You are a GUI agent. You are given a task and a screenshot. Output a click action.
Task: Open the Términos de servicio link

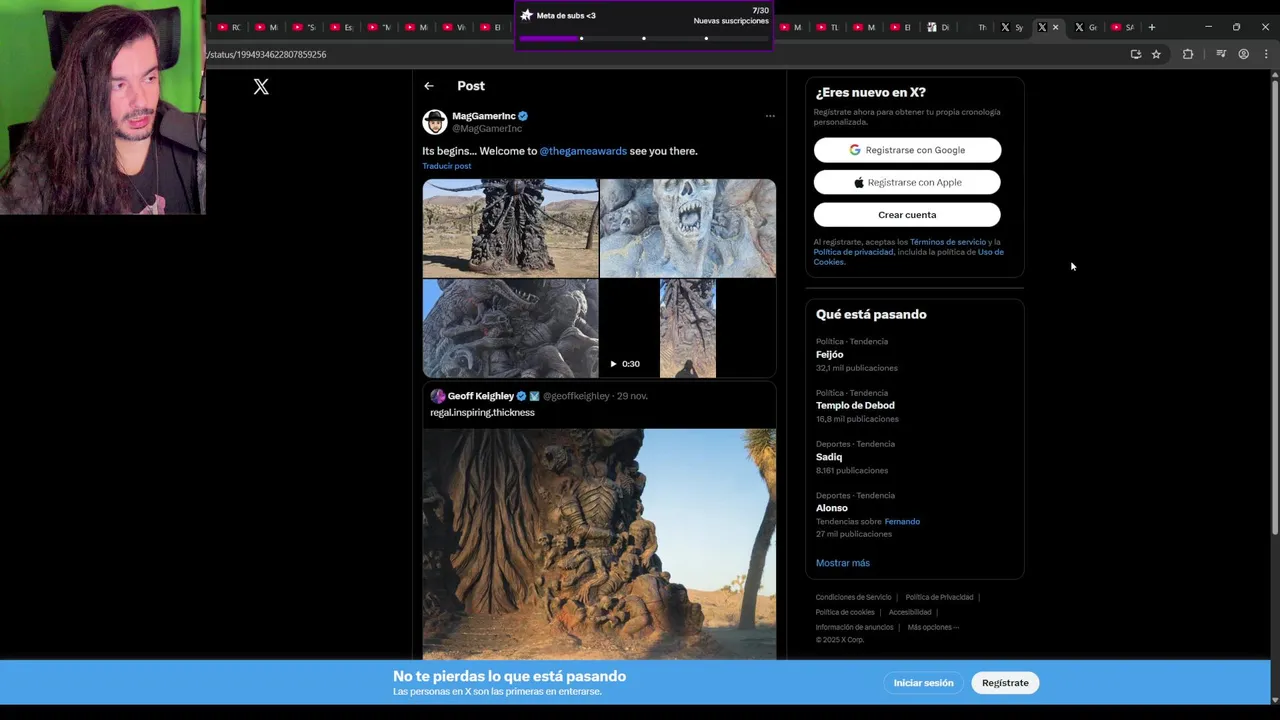[x=948, y=242]
